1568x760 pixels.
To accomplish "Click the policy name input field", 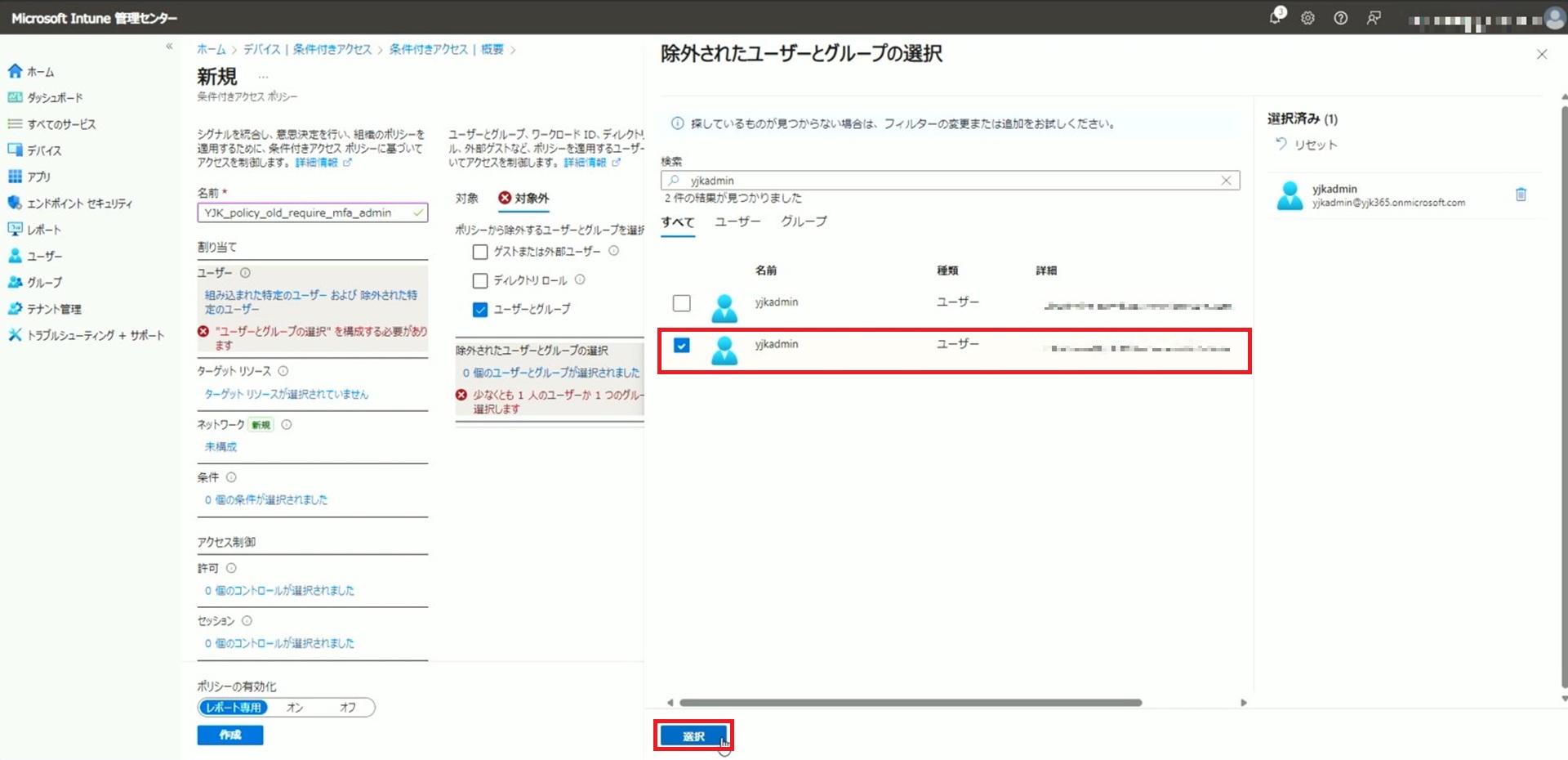I will pyautogui.click(x=312, y=212).
